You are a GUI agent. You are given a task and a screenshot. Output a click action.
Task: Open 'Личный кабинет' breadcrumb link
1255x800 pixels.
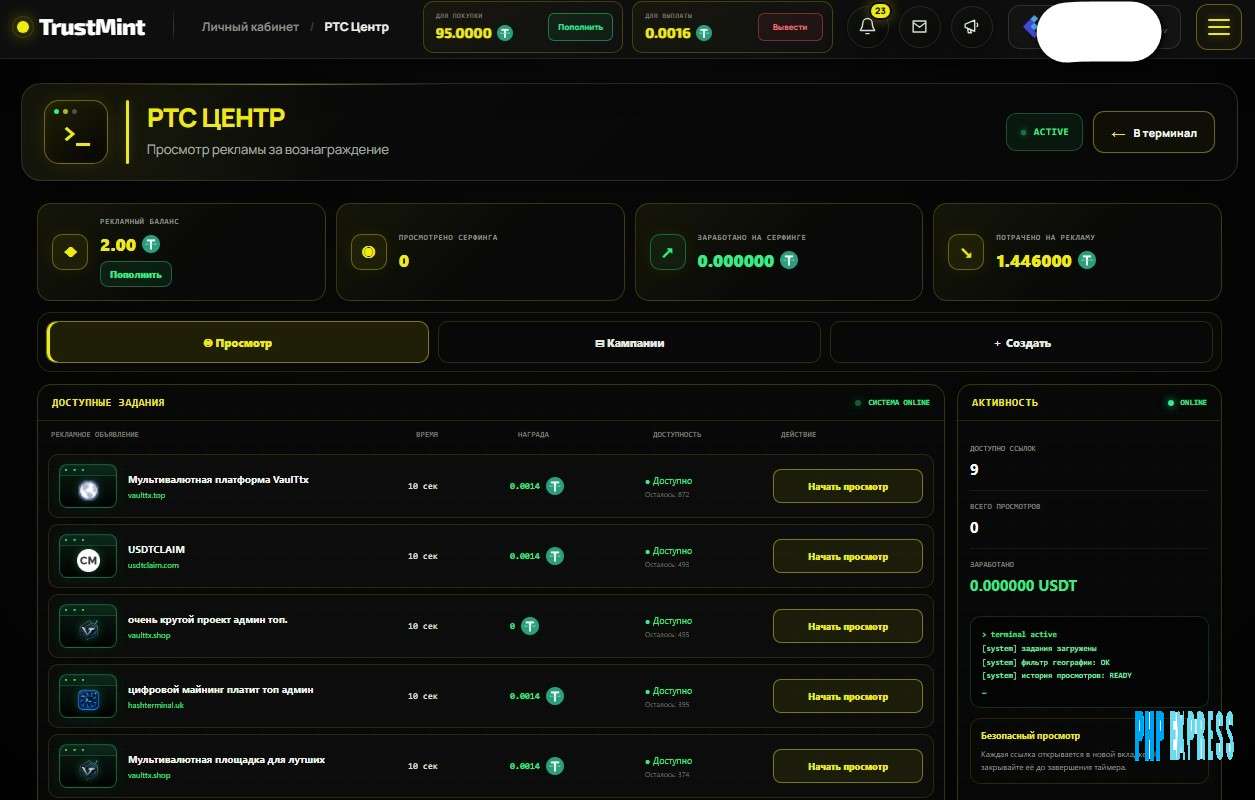pyautogui.click(x=250, y=27)
